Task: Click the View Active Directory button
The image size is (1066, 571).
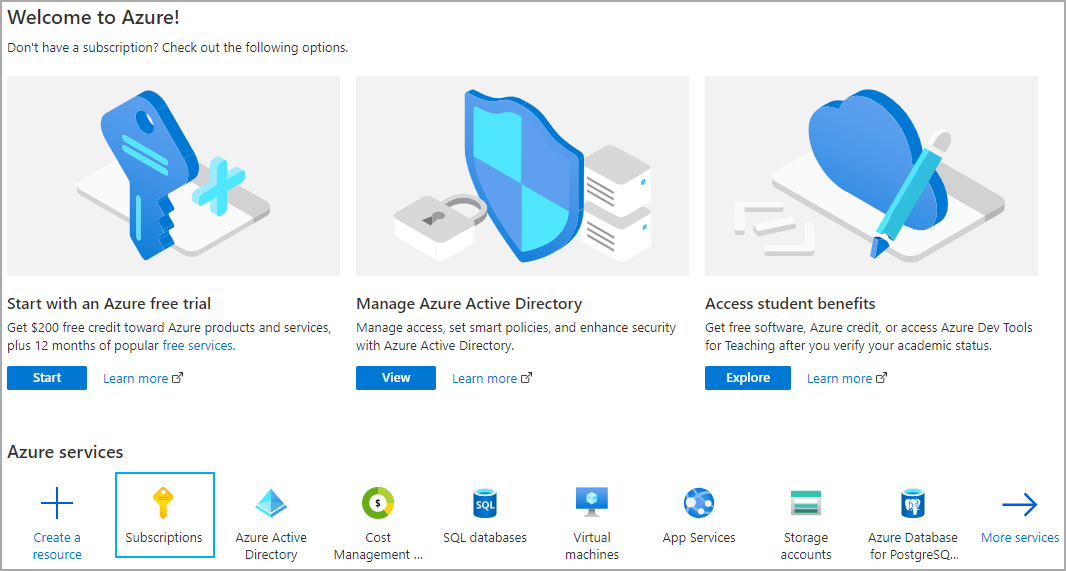Action: [396, 378]
